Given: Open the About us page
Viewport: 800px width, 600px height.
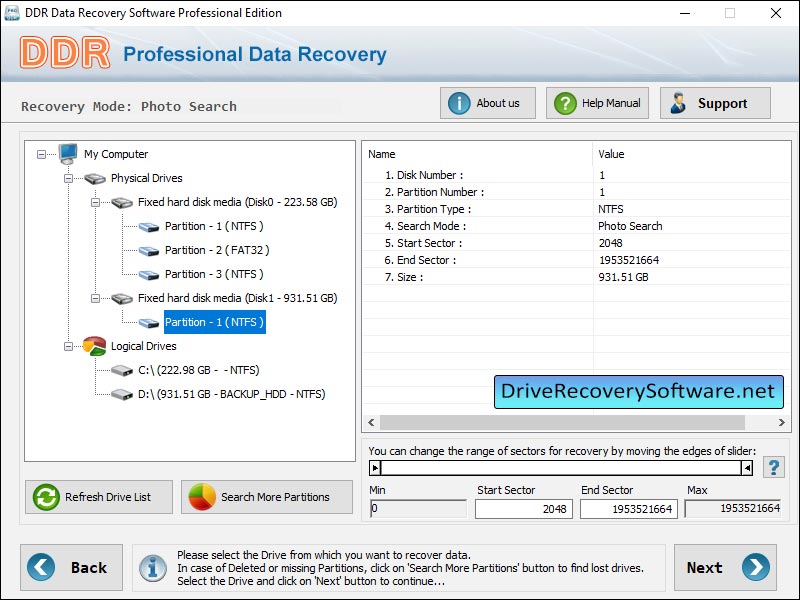Looking at the screenshot, I should tap(488, 103).
